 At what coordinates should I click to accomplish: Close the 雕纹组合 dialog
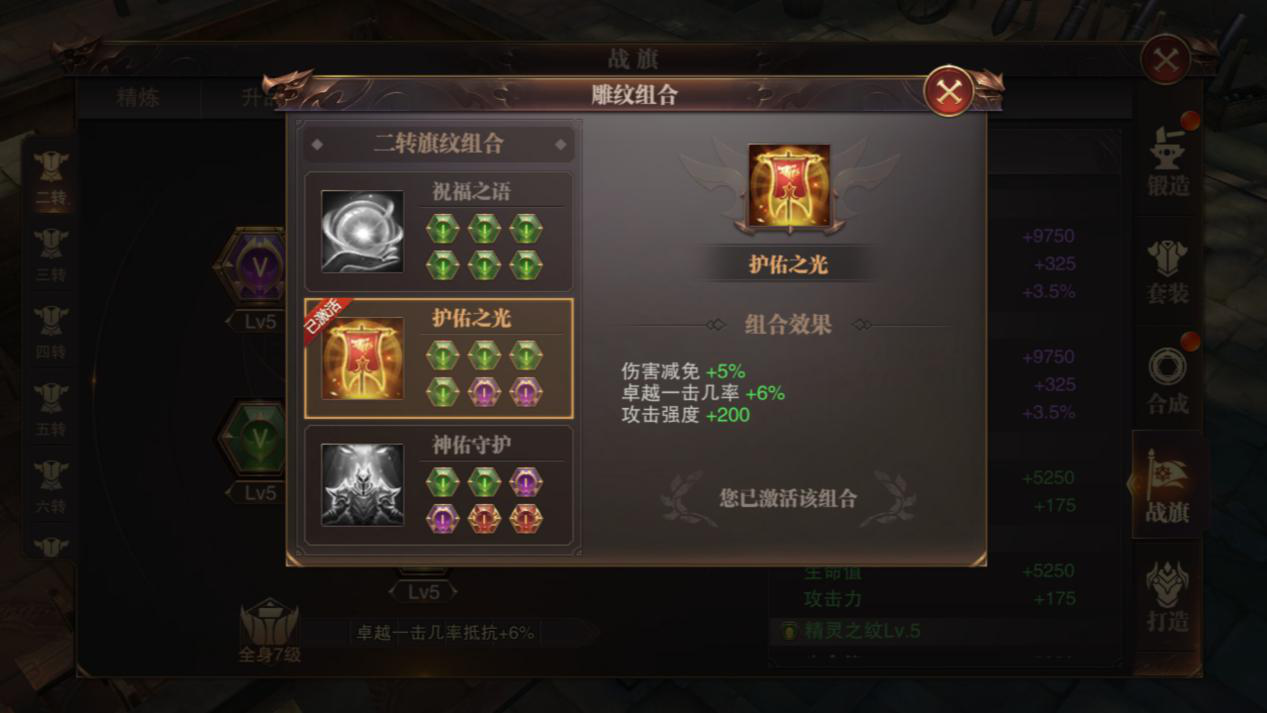click(x=949, y=92)
